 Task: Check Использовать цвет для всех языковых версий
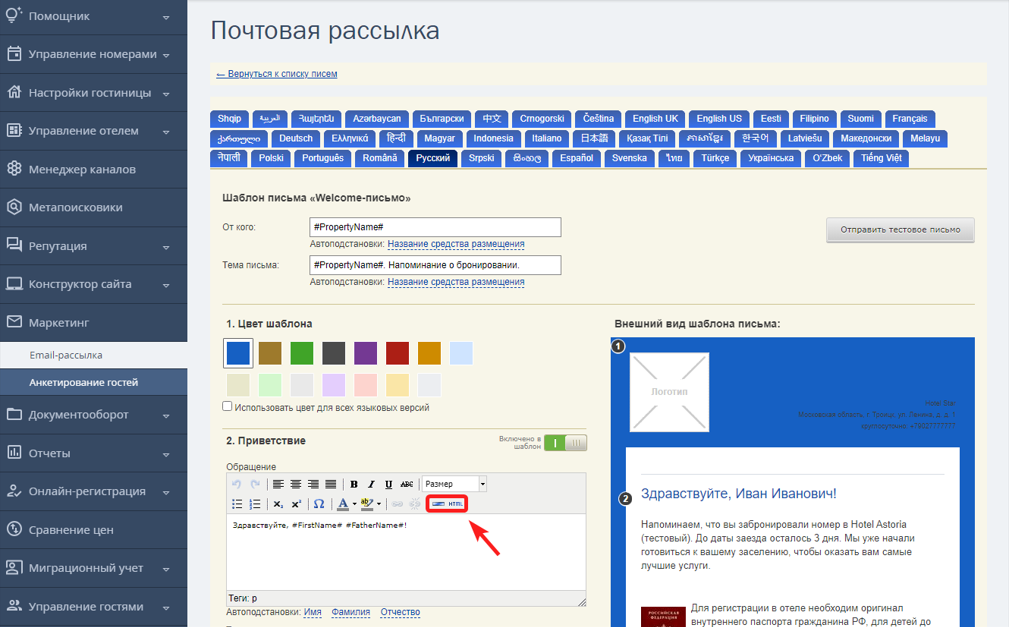click(227, 406)
